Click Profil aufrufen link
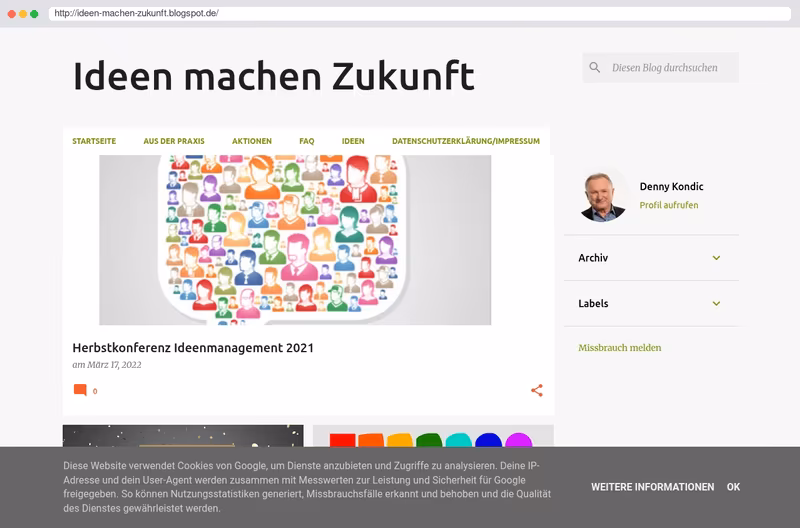The width and height of the screenshot is (800, 528). pyautogui.click(x=669, y=205)
